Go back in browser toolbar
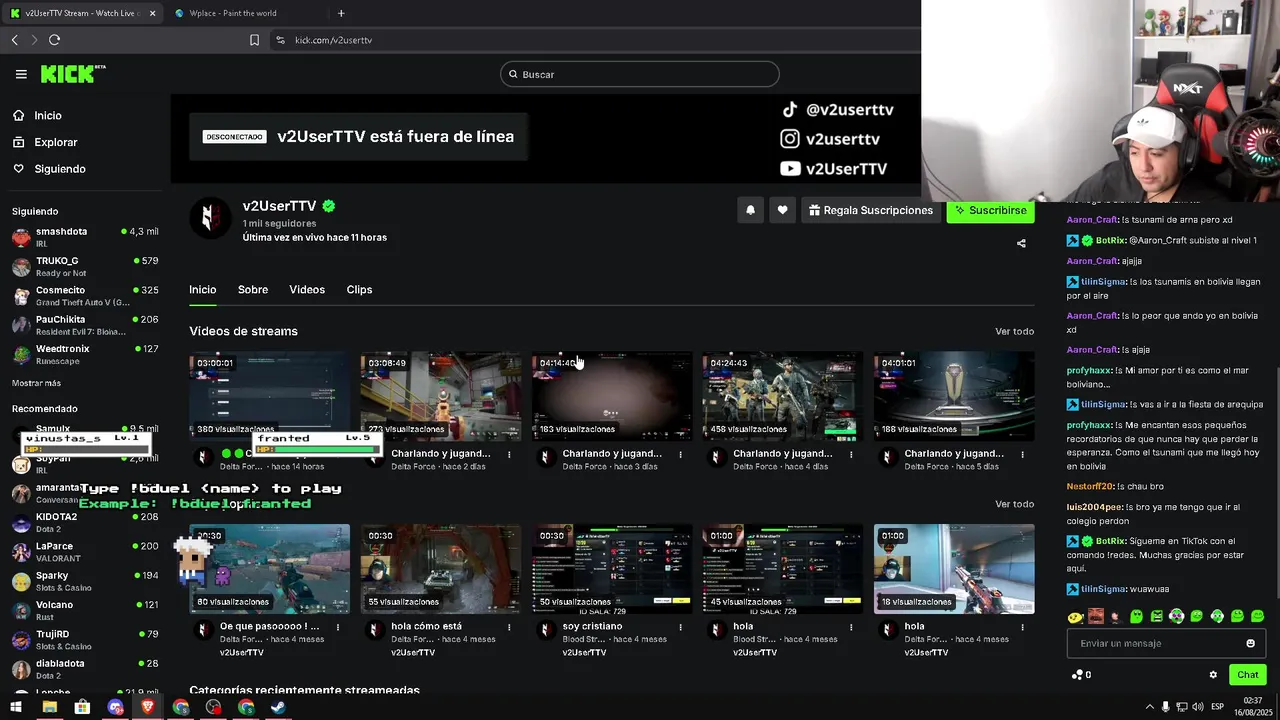The height and width of the screenshot is (720, 1280). [15, 40]
